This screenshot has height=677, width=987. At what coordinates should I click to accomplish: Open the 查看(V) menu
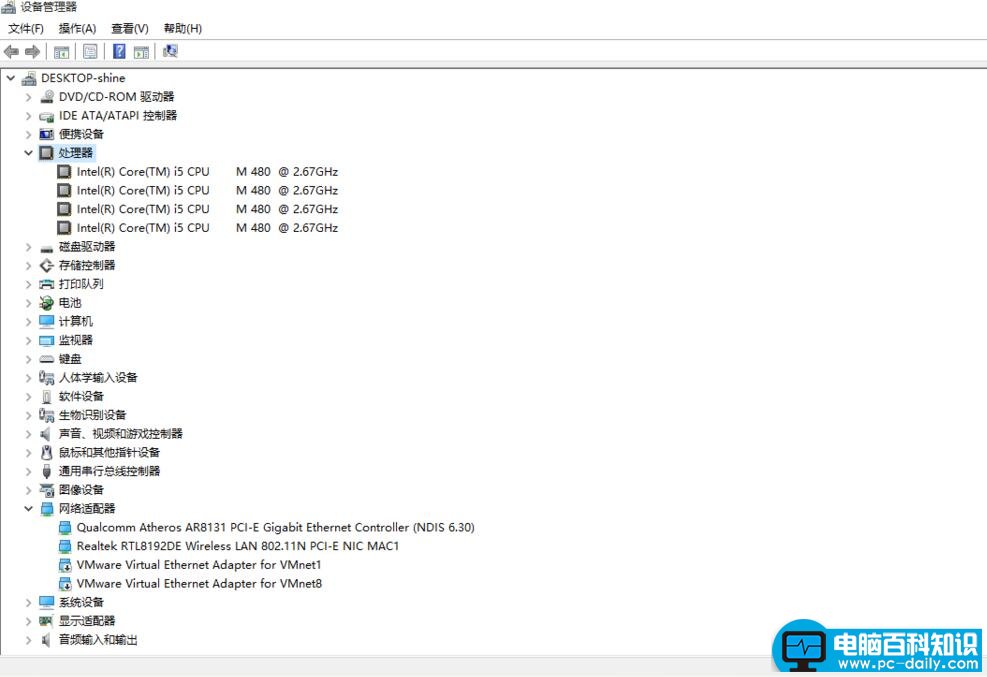tap(129, 29)
